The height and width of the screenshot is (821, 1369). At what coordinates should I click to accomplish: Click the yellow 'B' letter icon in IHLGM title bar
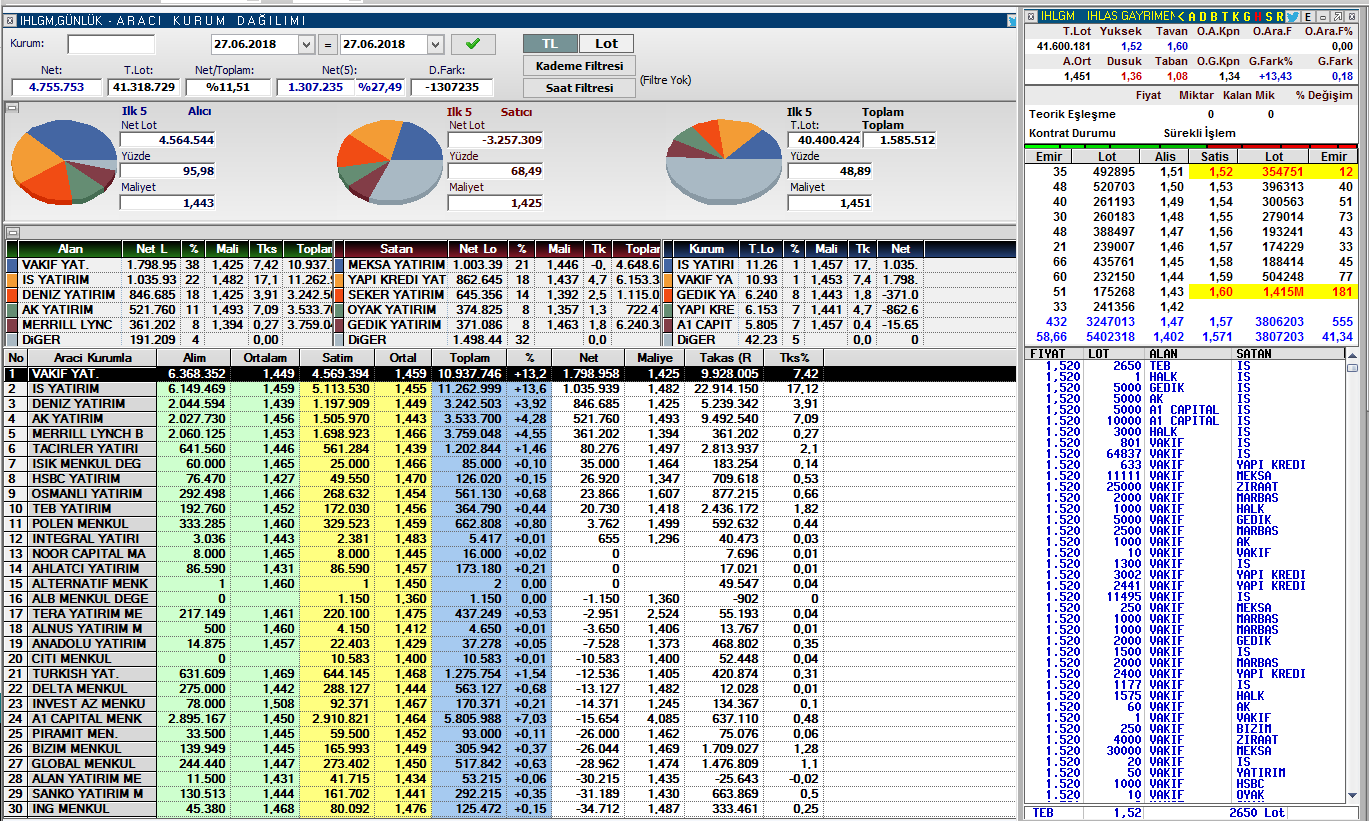(x=1214, y=16)
